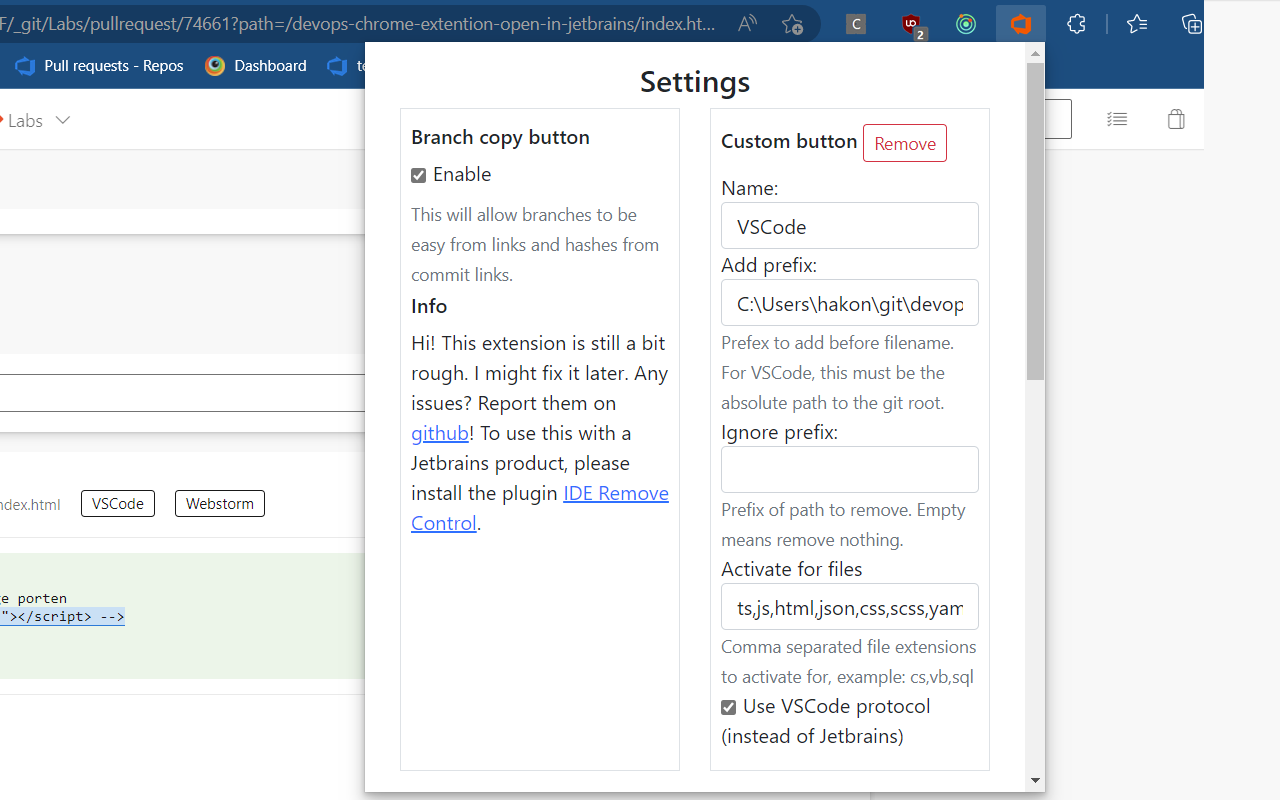Open the shopping bag marketplace icon
Viewport: 1280px width, 800px height.
[1176, 119]
